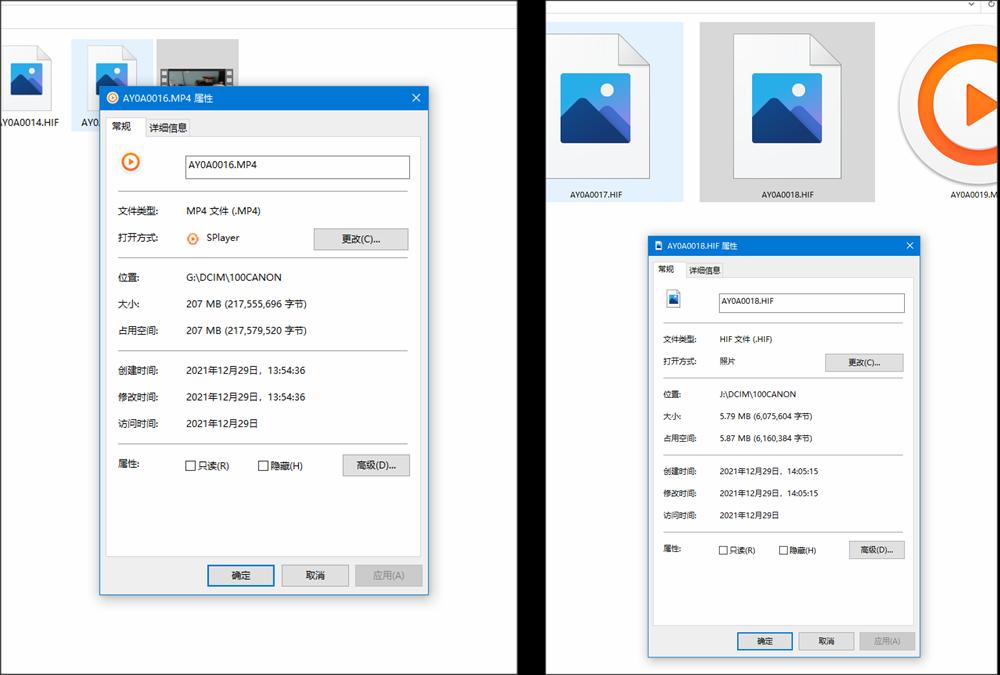1000x675 pixels.
Task: Enable 隐藏(H) checkbox in HIF properties
Action: tap(783, 550)
